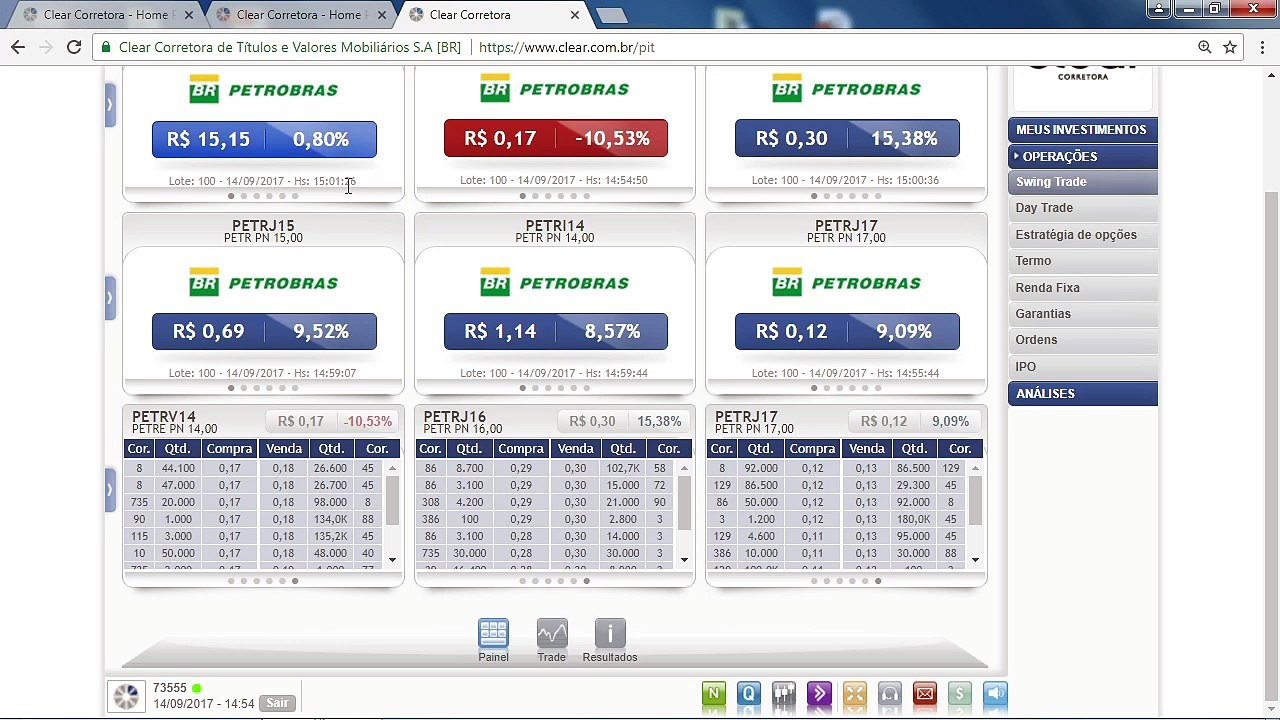The image size is (1280, 720).
Task: Select the active Clear Corretora tab
Action: coord(488,15)
